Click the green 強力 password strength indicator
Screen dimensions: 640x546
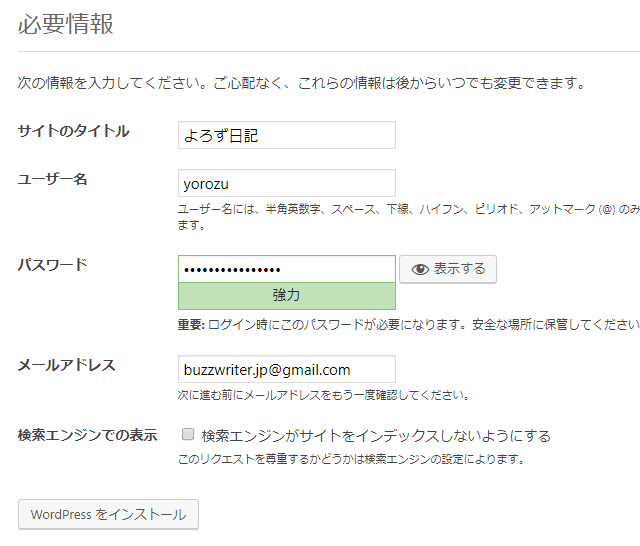(x=286, y=296)
